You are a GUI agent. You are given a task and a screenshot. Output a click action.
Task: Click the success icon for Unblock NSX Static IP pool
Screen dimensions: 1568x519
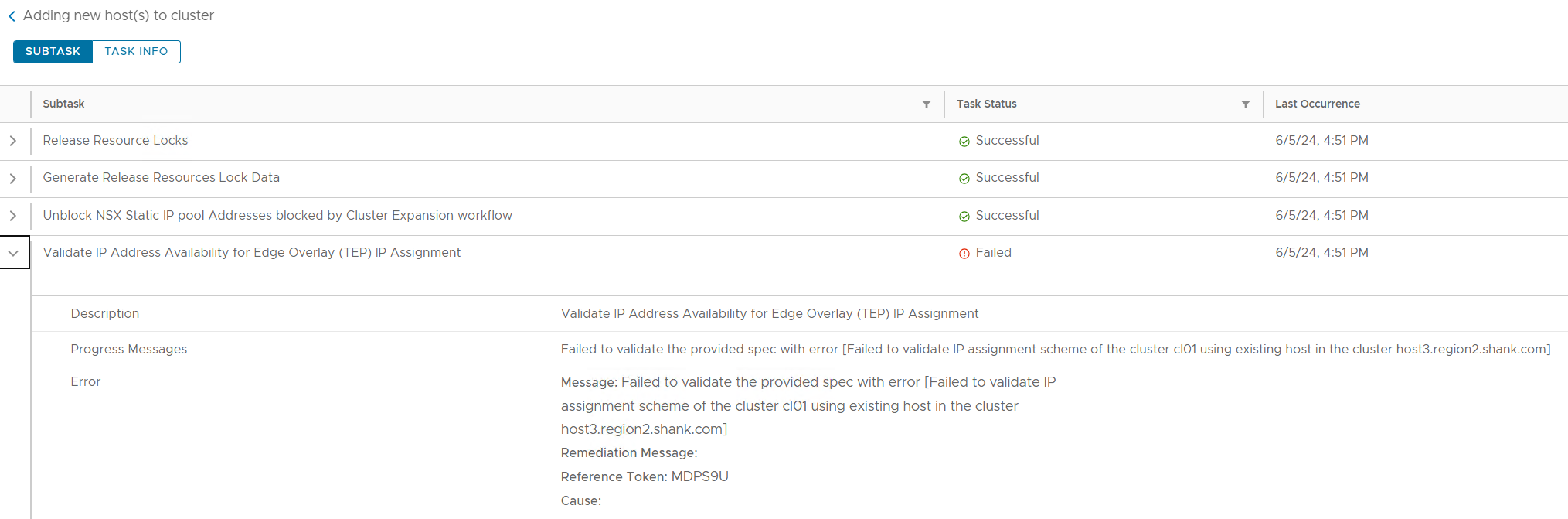[964, 217]
